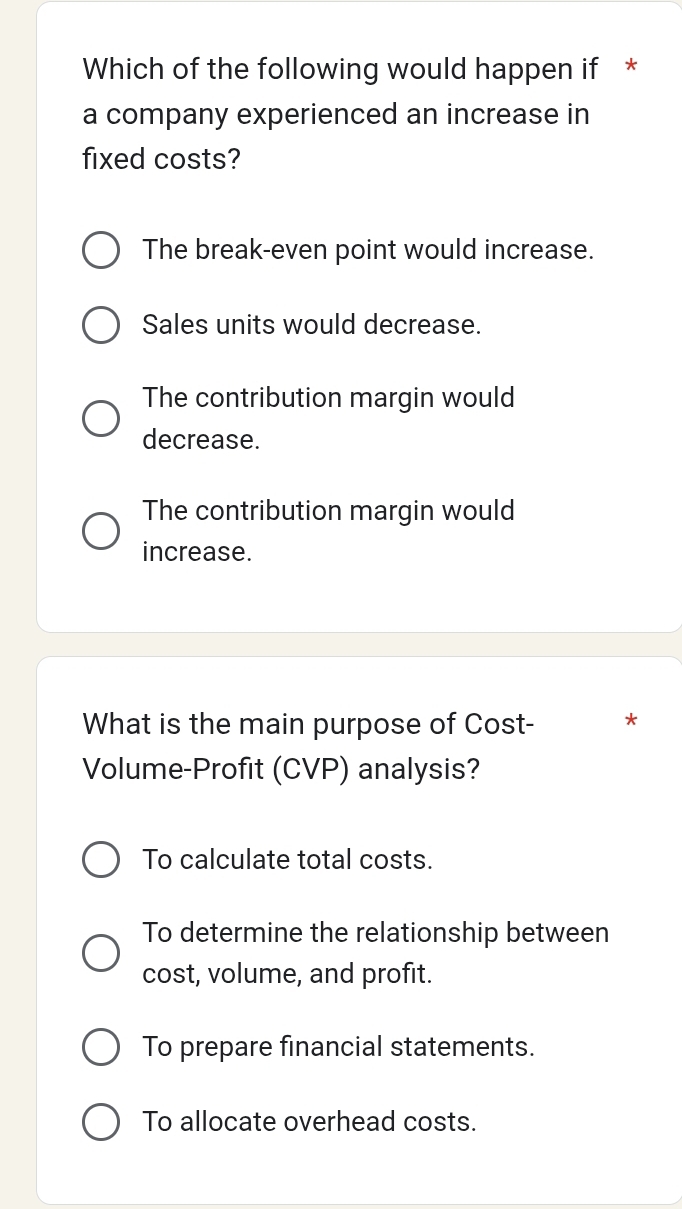Click the fixed costs question title text
Image resolution: width=682 pixels, height=1209 pixels.
(x=340, y=114)
